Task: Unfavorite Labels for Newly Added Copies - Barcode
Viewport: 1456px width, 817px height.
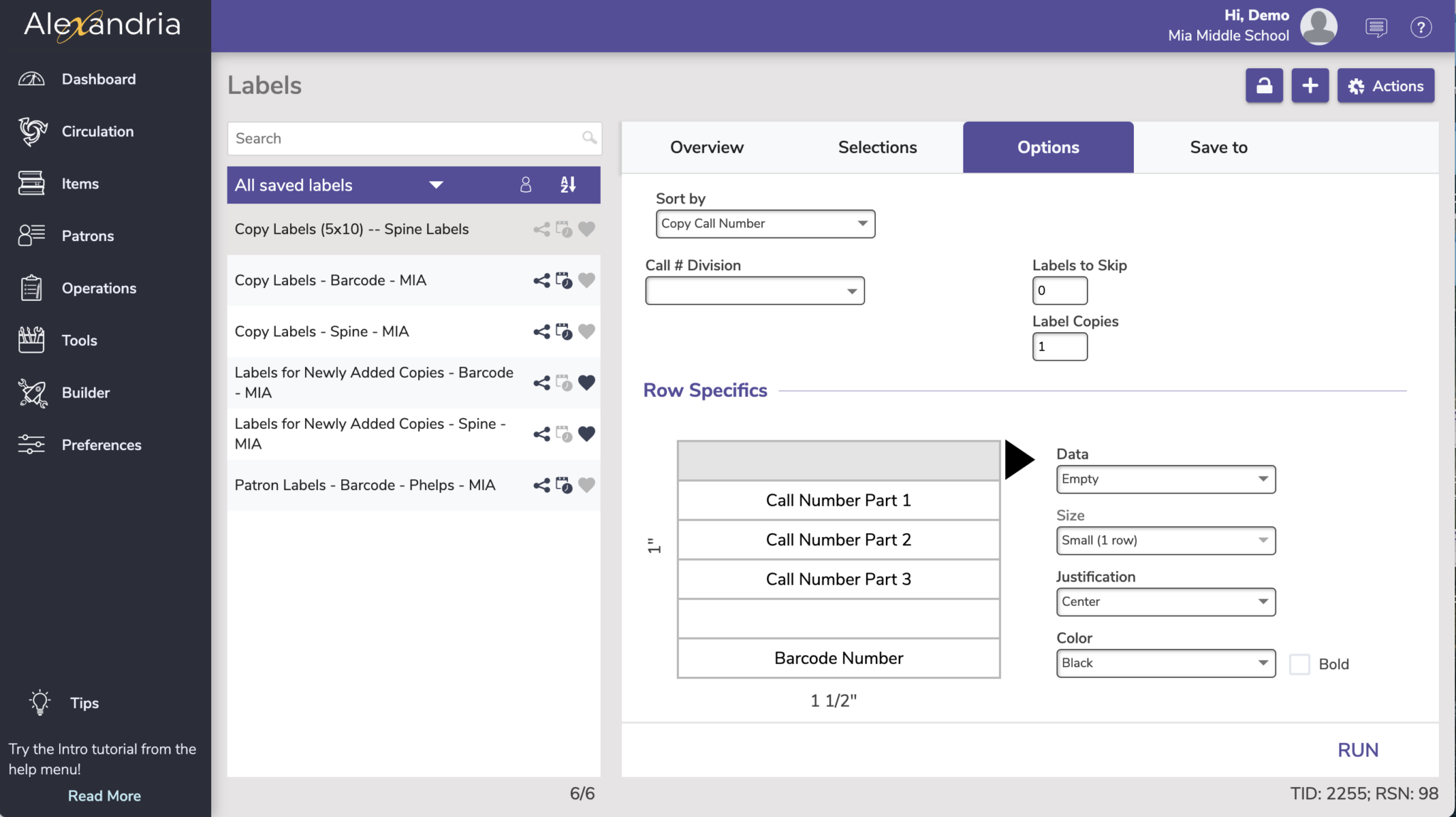Action: click(x=587, y=383)
